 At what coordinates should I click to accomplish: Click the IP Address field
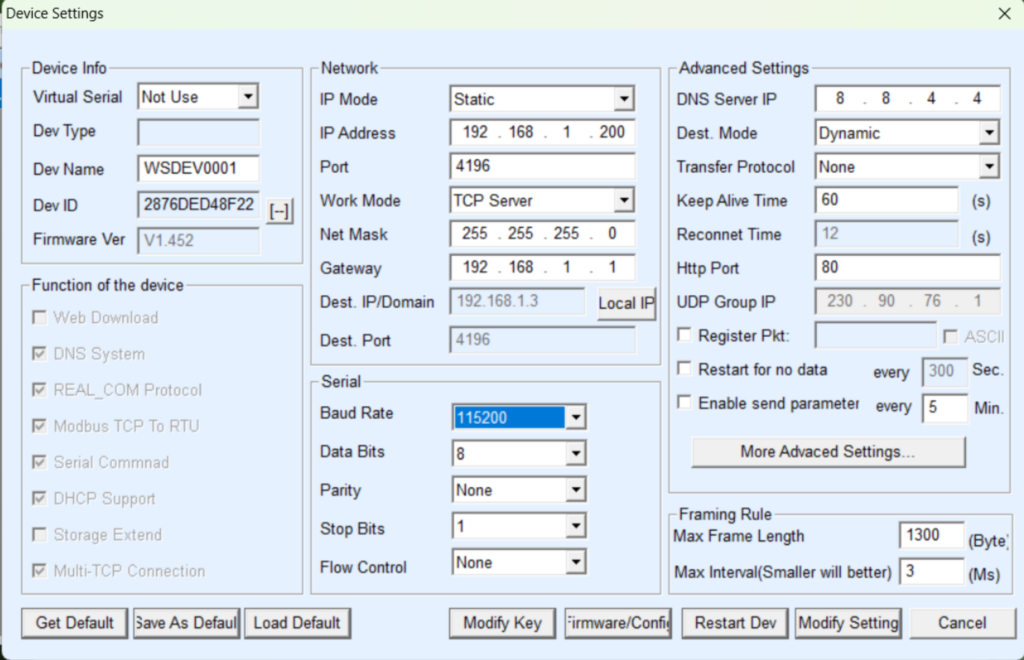coord(542,133)
